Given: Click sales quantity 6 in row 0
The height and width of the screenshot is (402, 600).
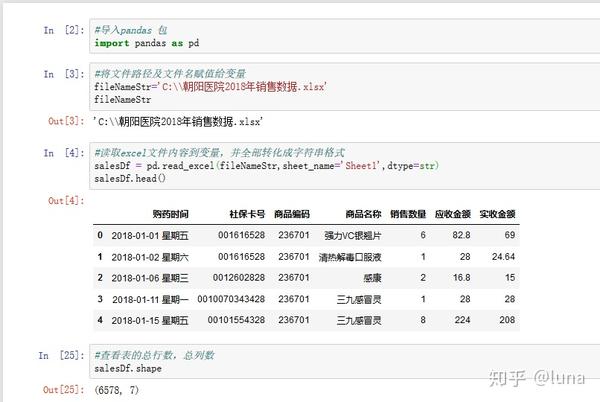Looking at the screenshot, I should [423, 235].
